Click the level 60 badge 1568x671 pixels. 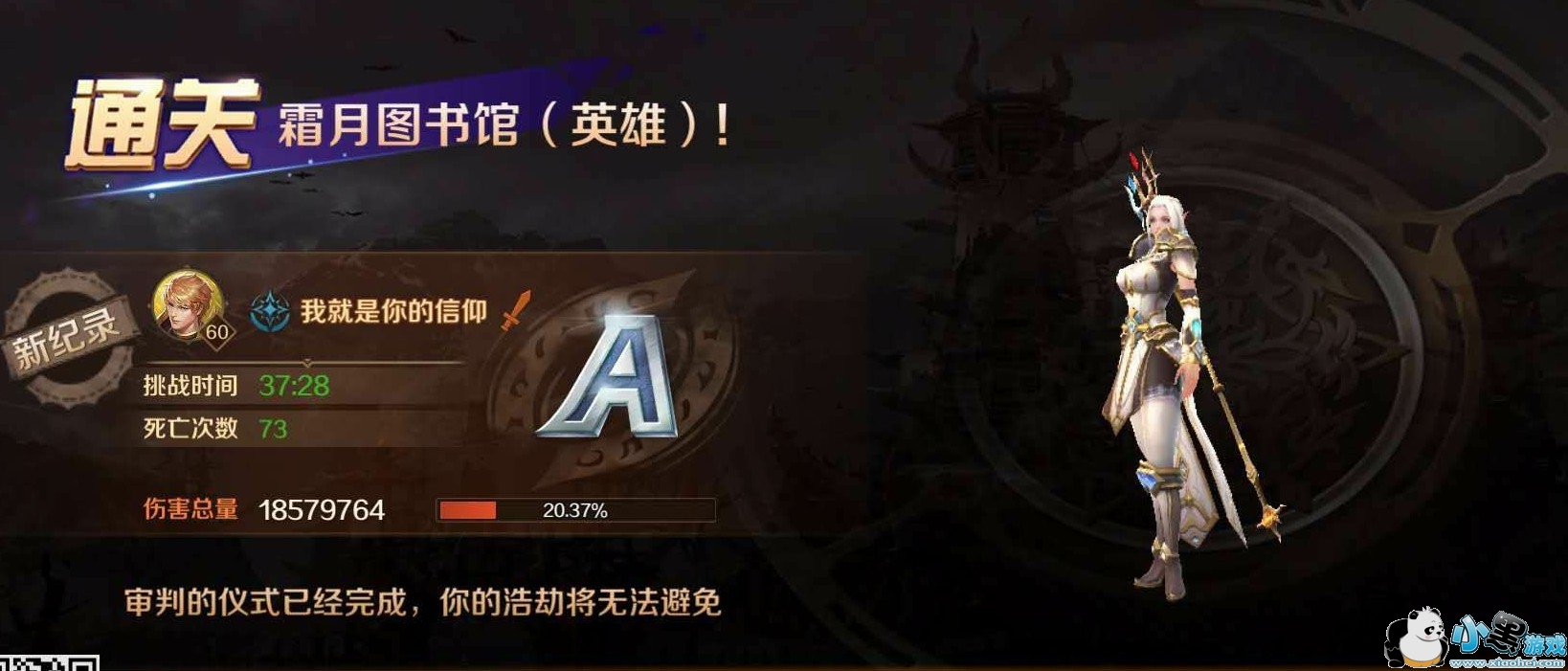point(217,332)
